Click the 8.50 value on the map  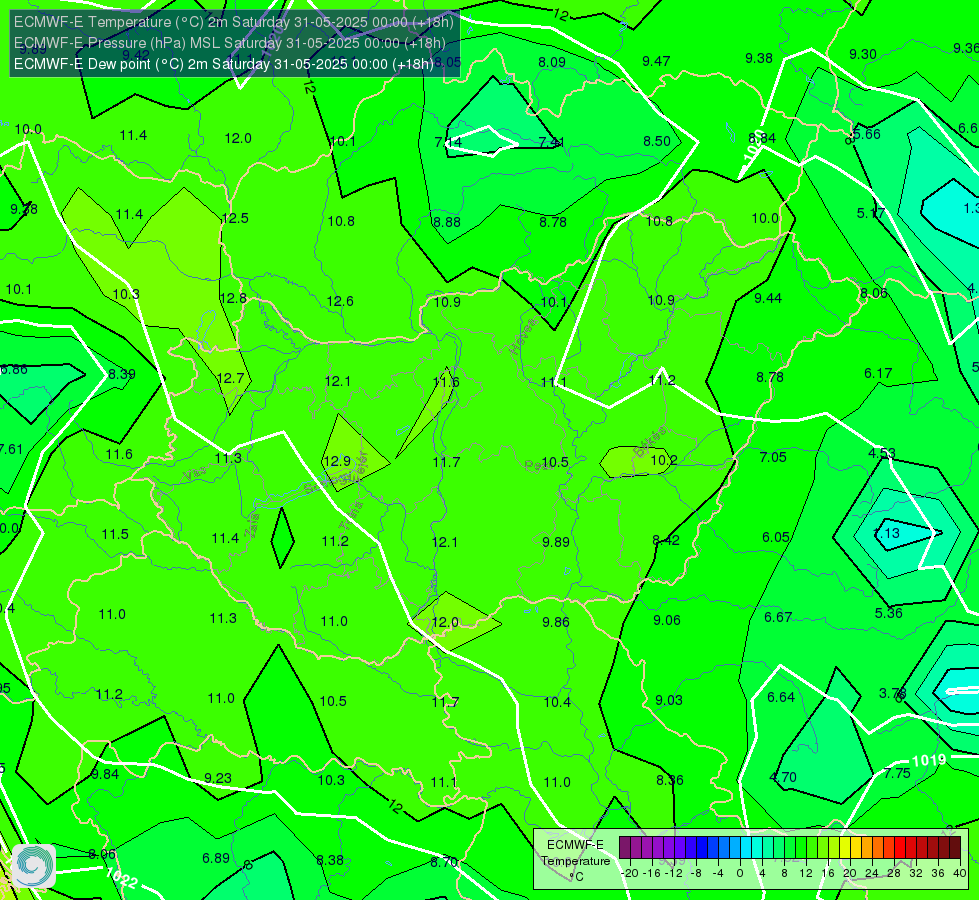(657, 141)
